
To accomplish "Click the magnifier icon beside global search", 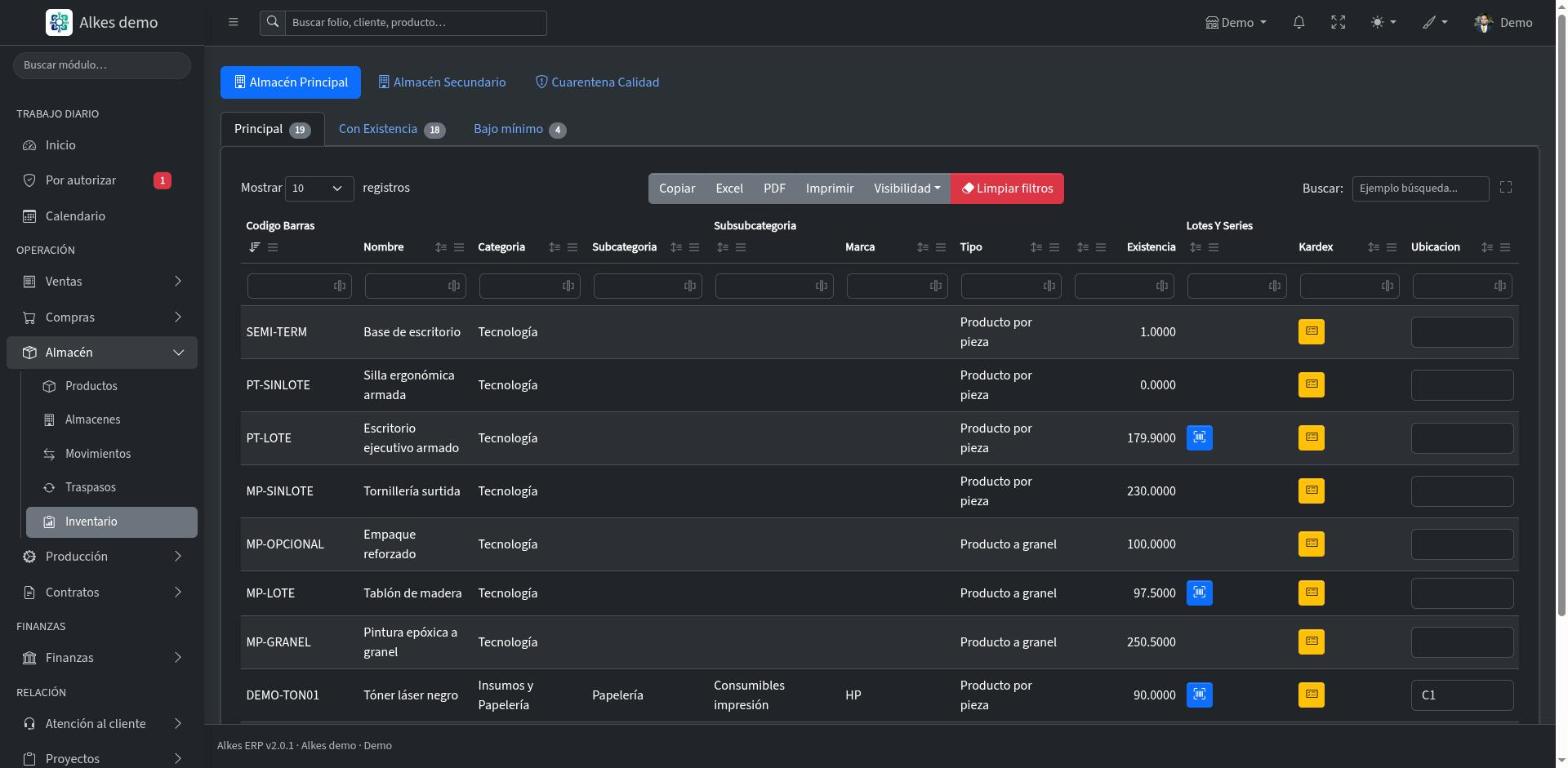I will (271, 22).
